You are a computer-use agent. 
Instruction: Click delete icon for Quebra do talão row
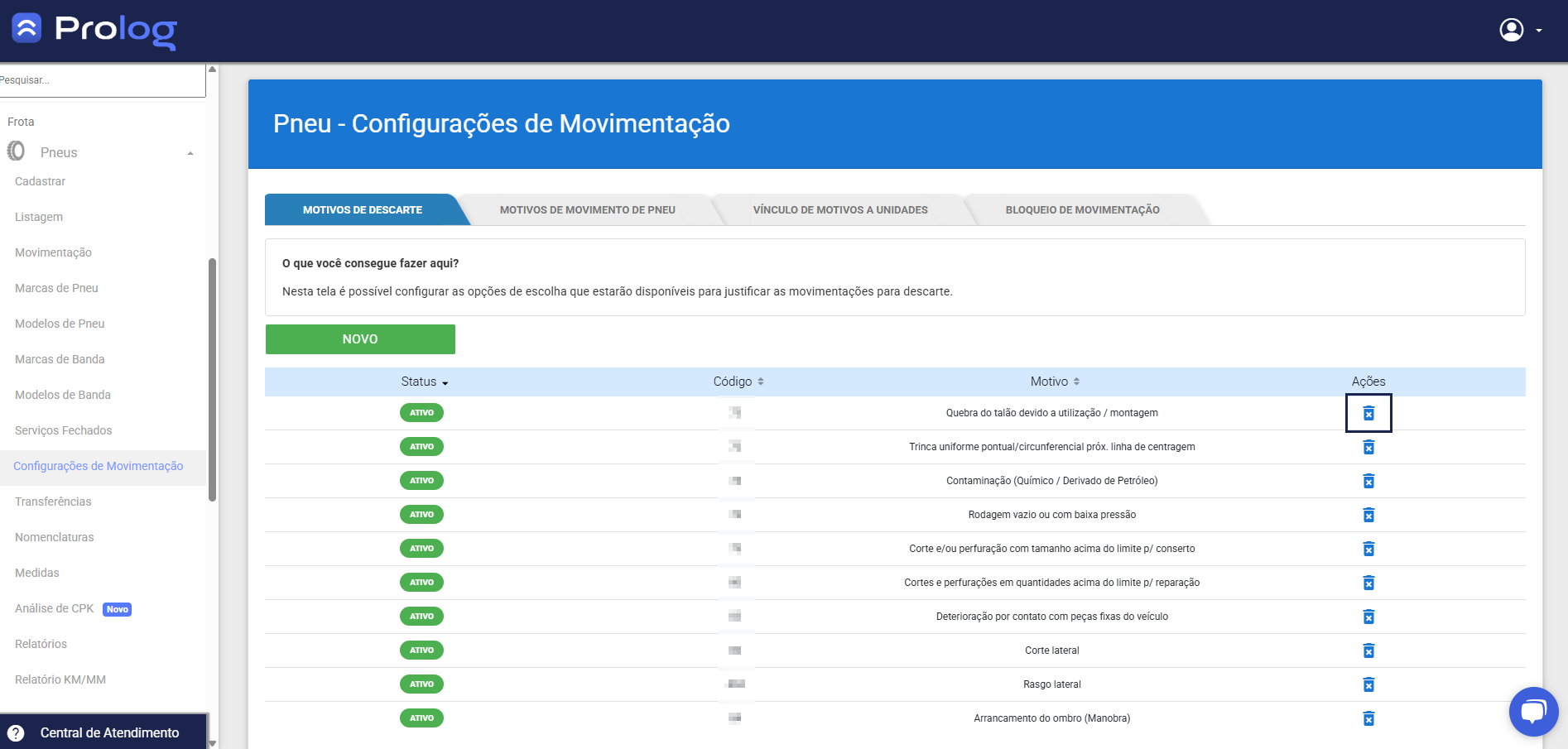coord(1368,413)
